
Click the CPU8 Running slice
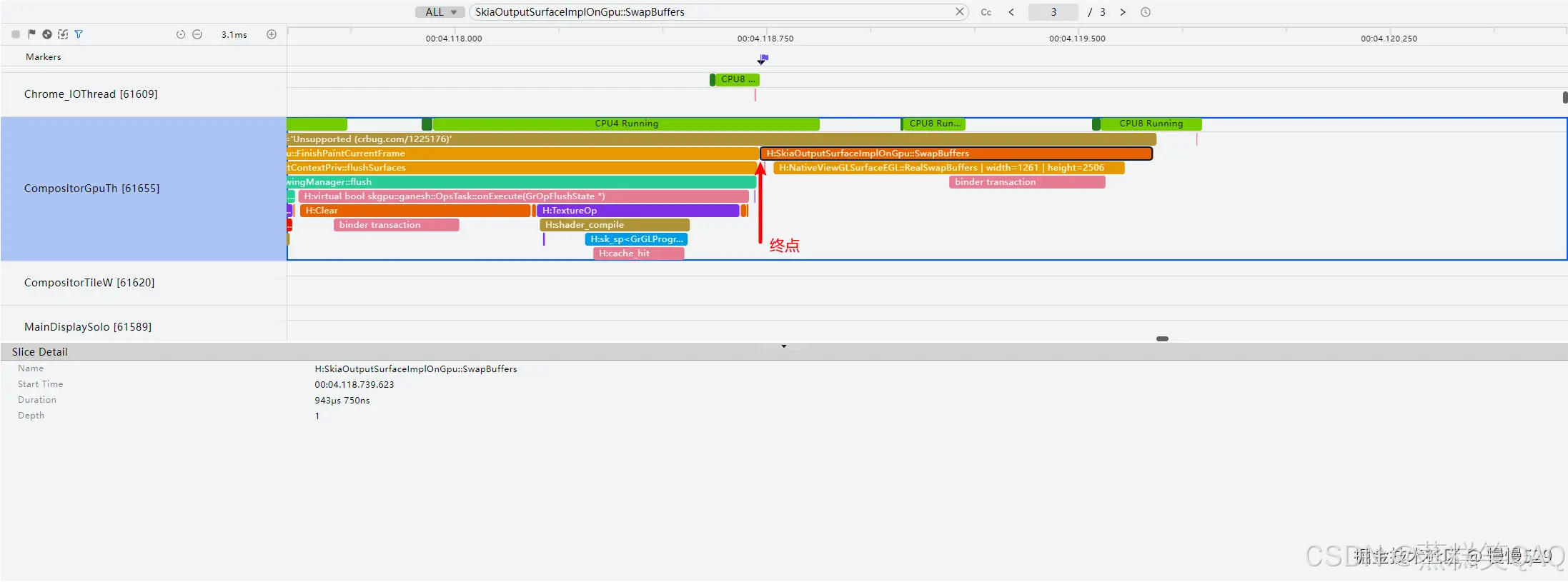coord(1151,124)
